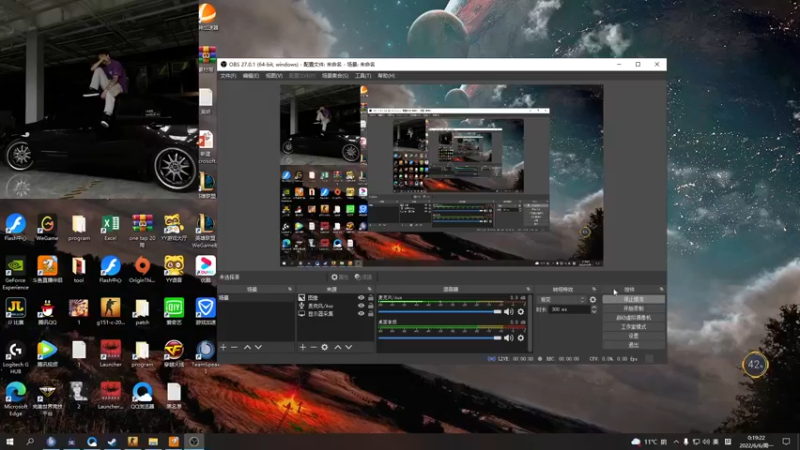Expand the hidden system tray icons chevron
The height and width of the screenshot is (450, 800).
click(x=676, y=441)
